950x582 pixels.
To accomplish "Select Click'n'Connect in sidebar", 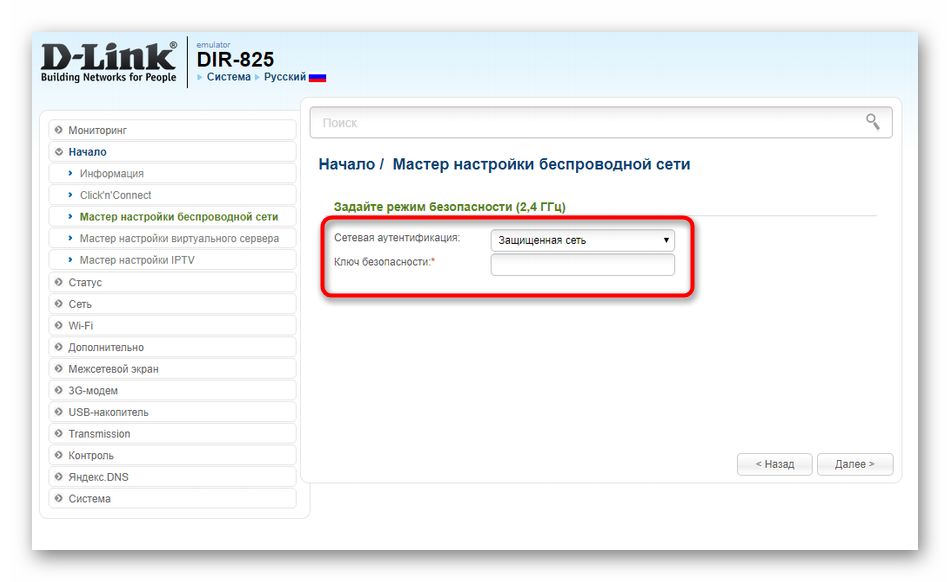I will coord(115,195).
